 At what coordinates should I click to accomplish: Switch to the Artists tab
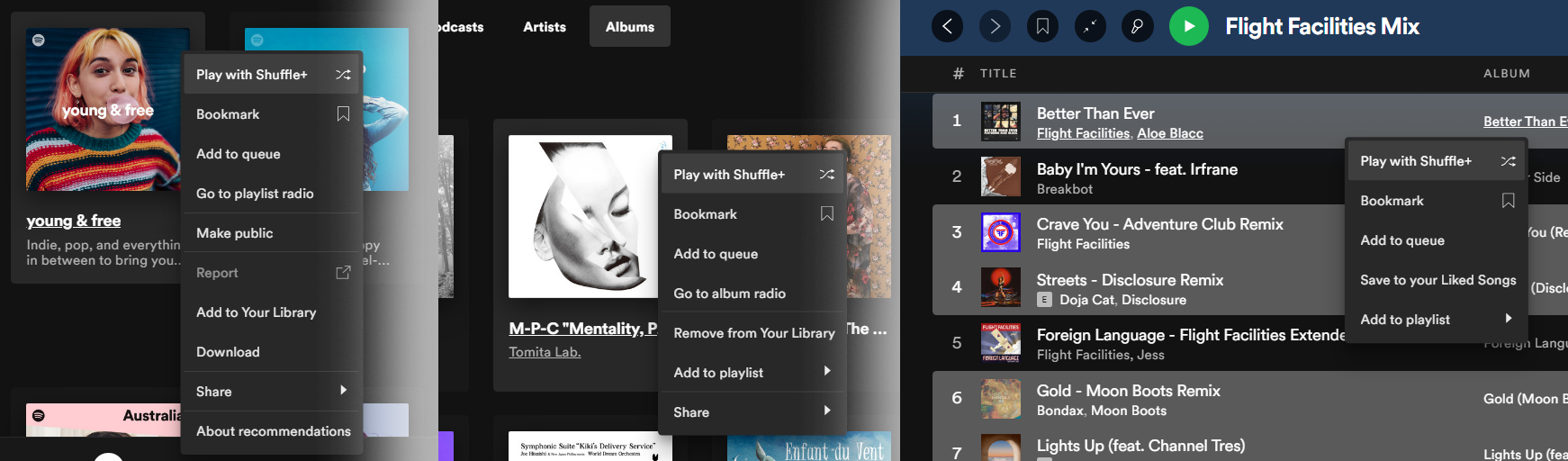tap(545, 27)
